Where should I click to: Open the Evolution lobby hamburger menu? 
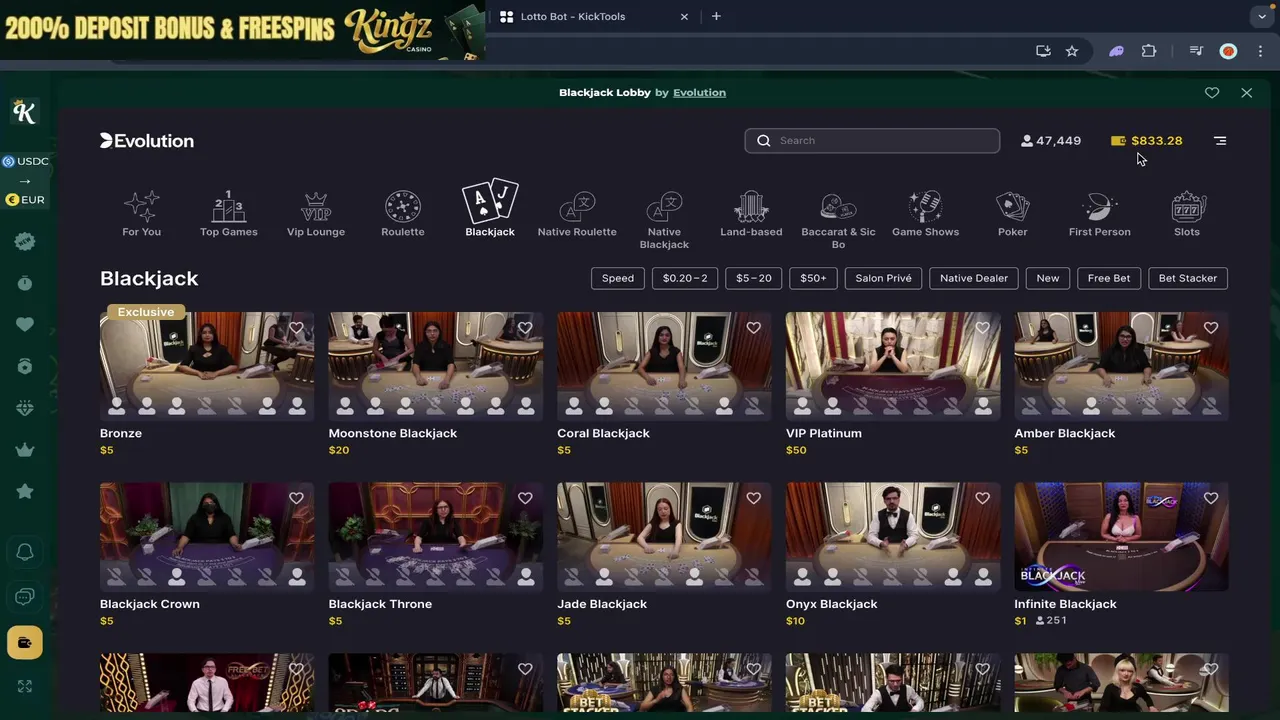click(x=1220, y=141)
